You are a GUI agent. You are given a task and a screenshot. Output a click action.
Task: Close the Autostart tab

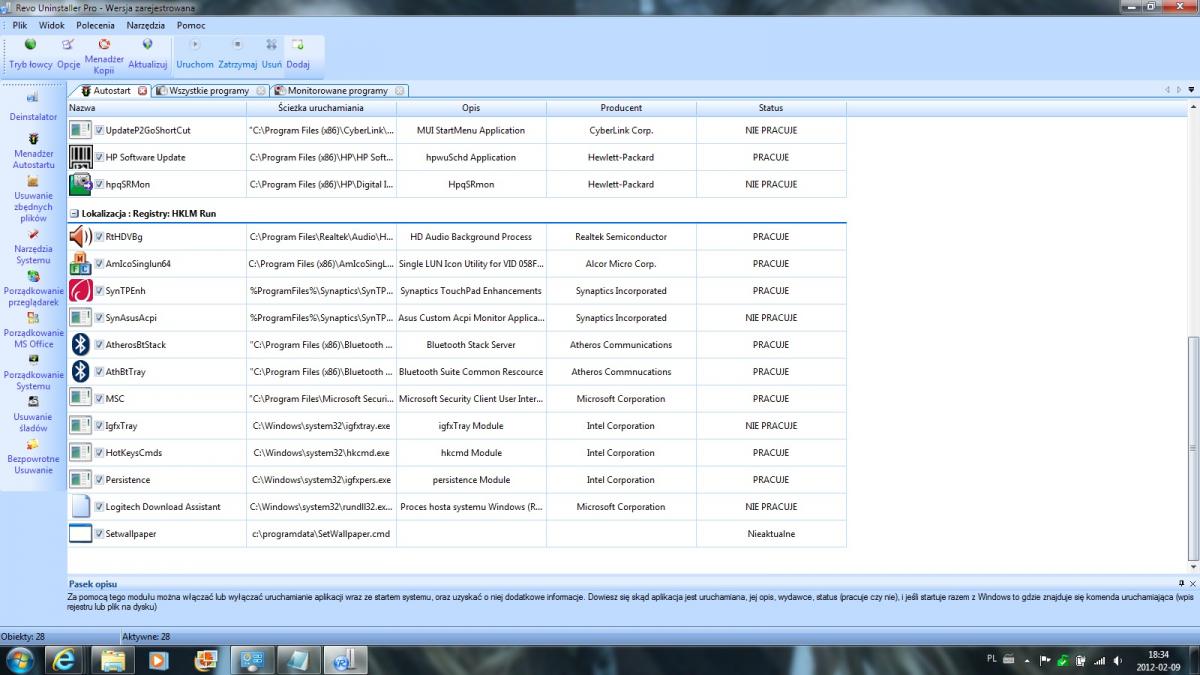pyautogui.click(x=142, y=91)
